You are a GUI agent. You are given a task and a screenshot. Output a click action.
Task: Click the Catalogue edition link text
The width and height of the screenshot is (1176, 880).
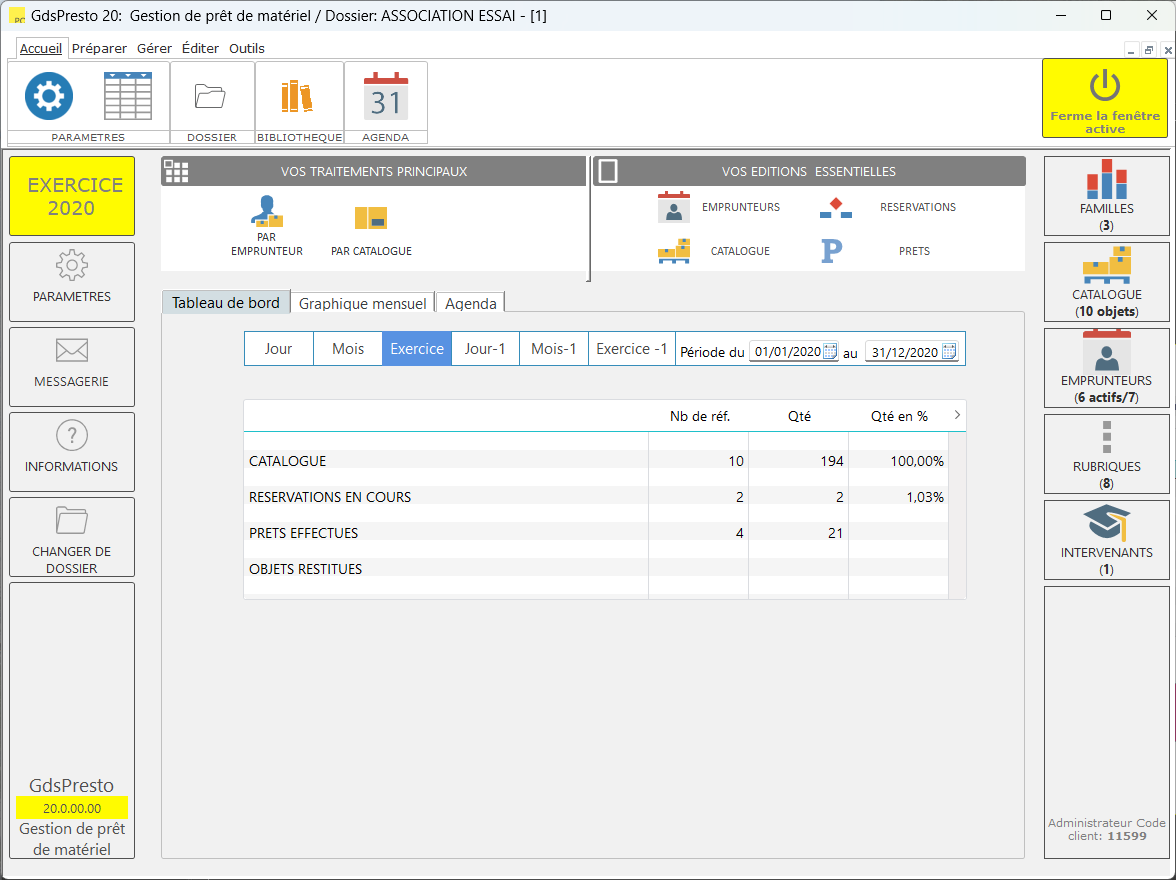click(x=740, y=251)
